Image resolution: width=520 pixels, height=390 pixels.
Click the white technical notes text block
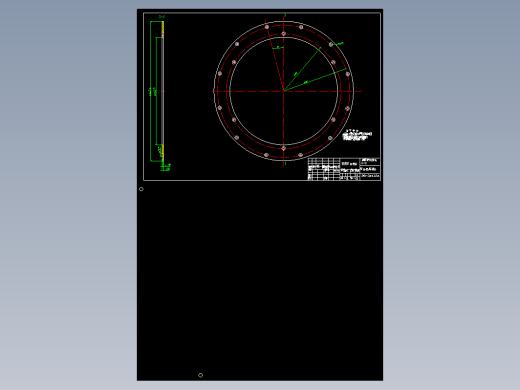pyautogui.click(x=357, y=135)
